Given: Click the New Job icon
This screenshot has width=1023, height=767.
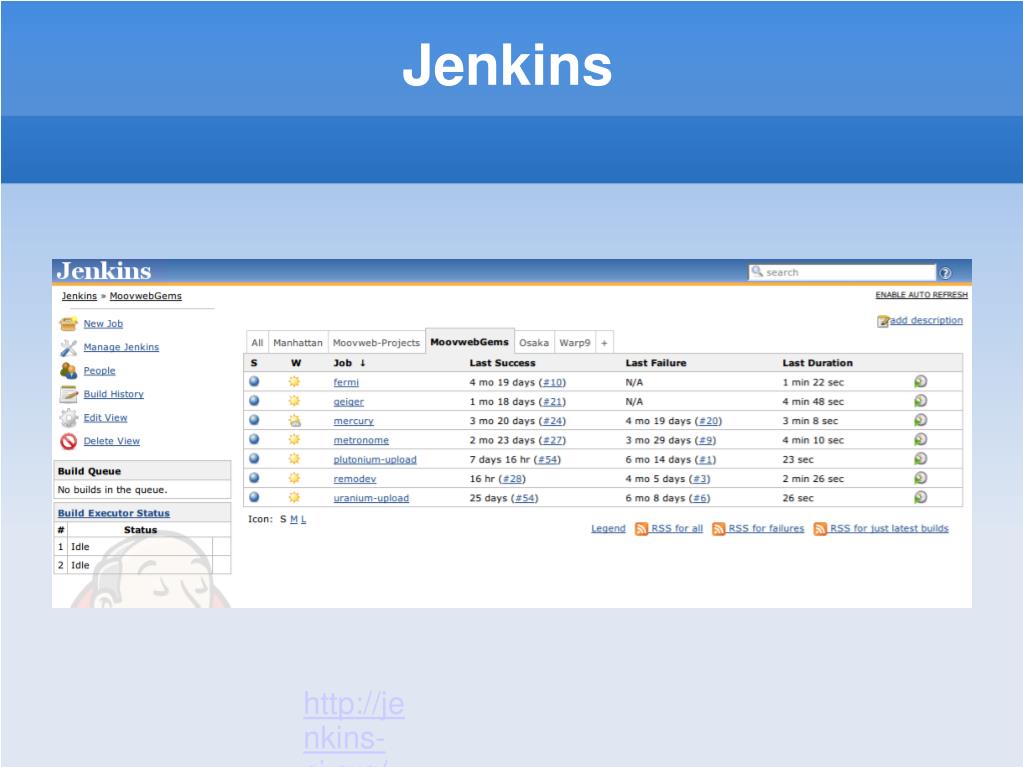Looking at the screenshot, I should pyautogui.click(x=69, y=323).
